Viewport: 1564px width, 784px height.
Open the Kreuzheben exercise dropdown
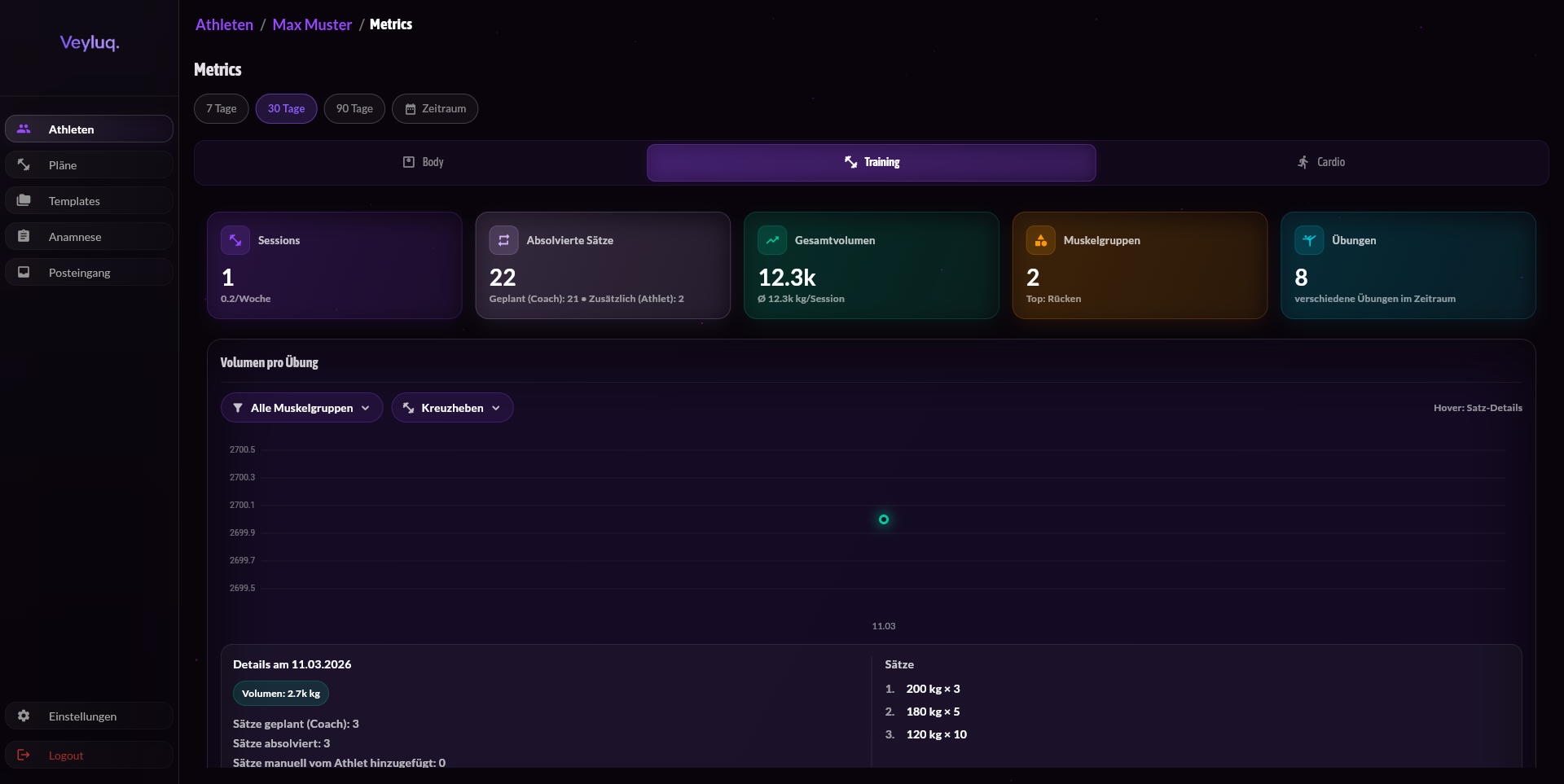[452, 408]
